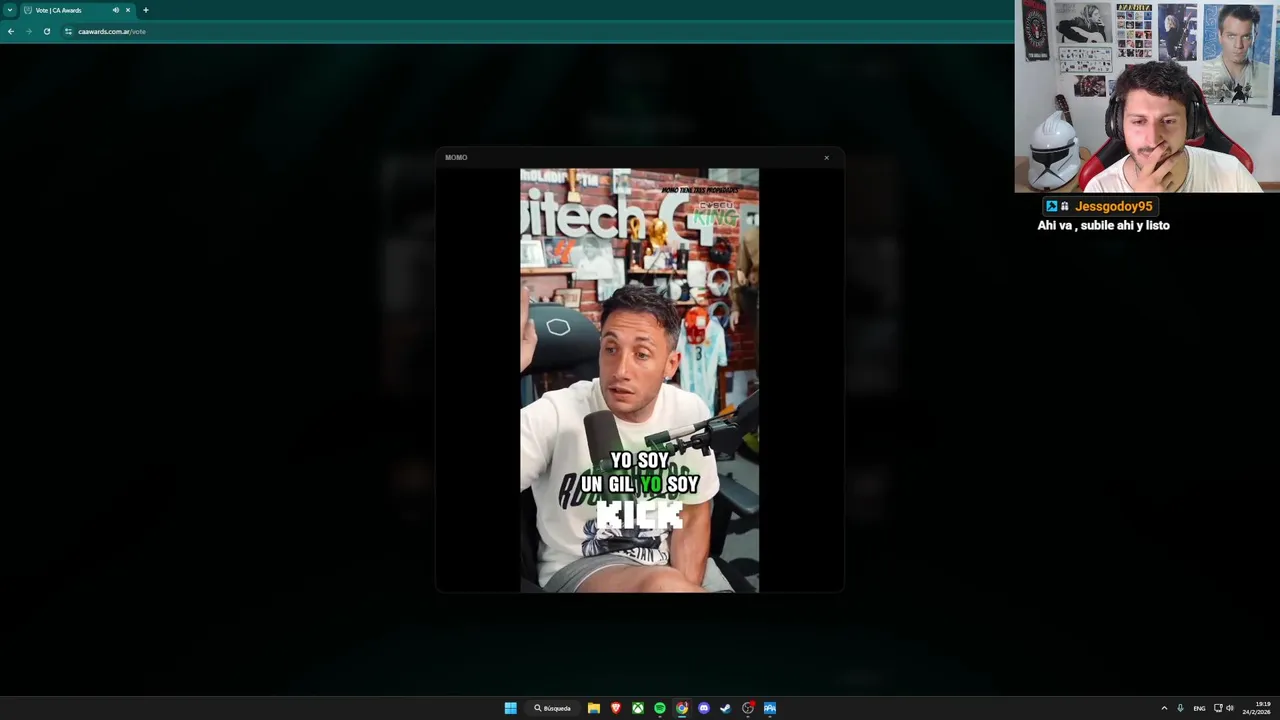The height and width of the screenshot is (720, 1280).
Task: Open the browser tab search dropdown
Action: [x=10, y=10]
